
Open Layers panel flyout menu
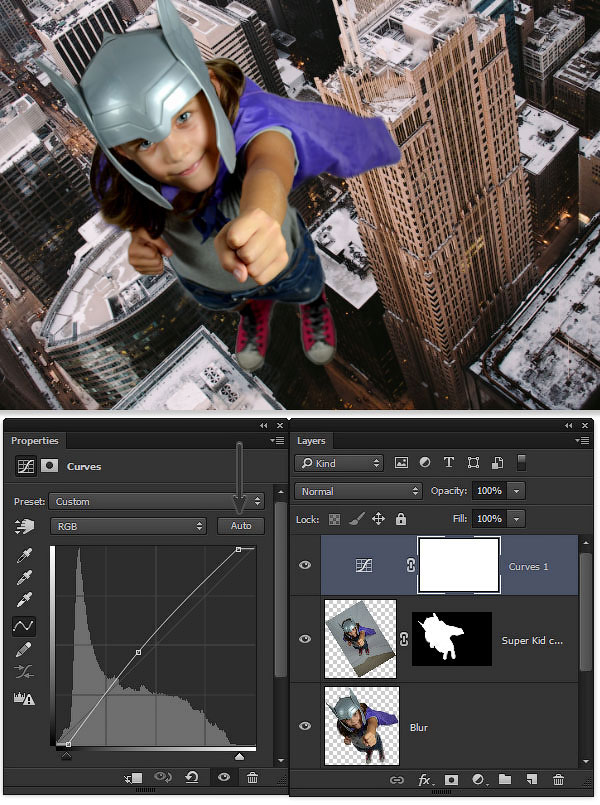582,440
